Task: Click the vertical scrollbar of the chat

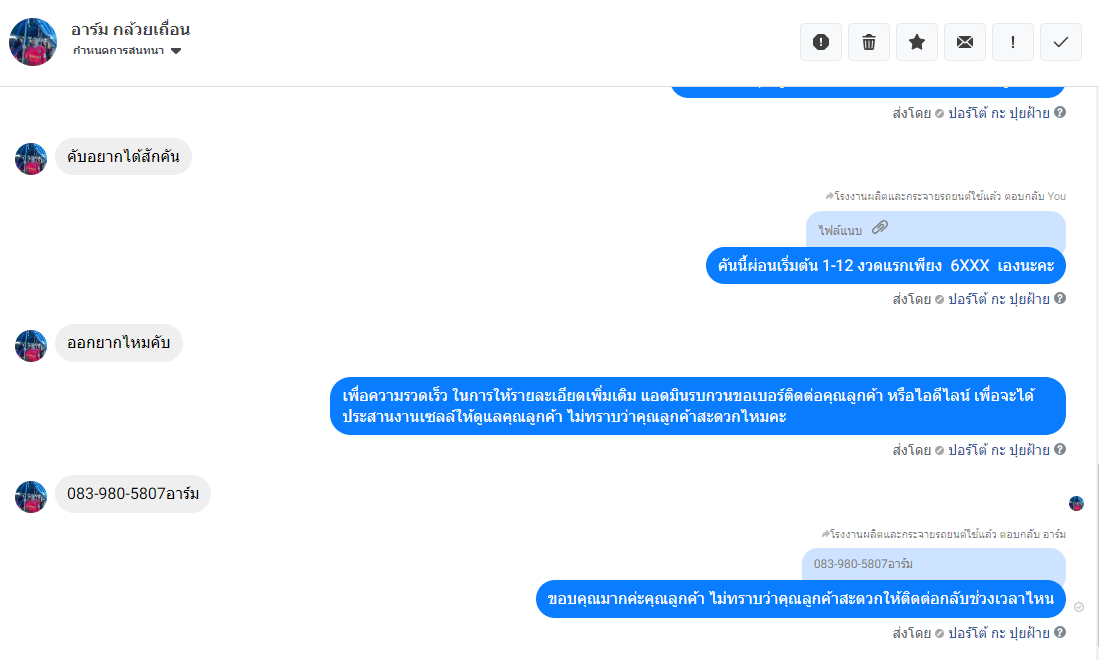Action: (1096, 561)
